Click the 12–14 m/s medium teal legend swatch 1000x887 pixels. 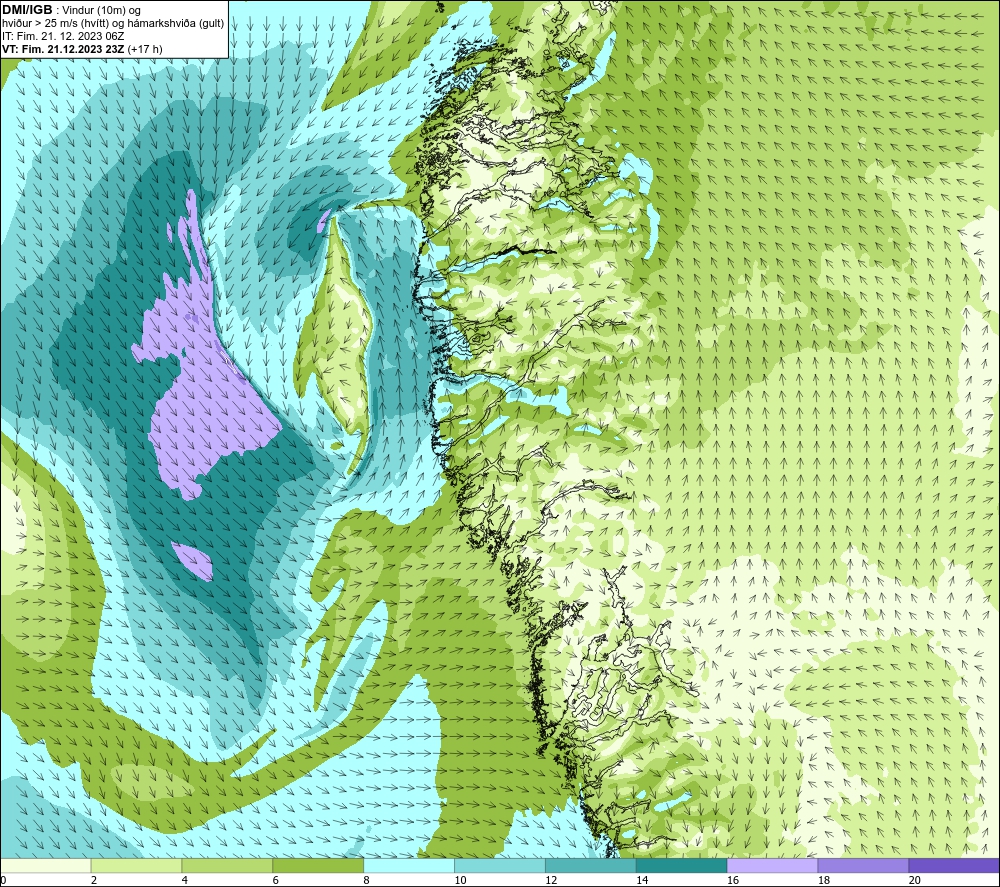point(591,865)
